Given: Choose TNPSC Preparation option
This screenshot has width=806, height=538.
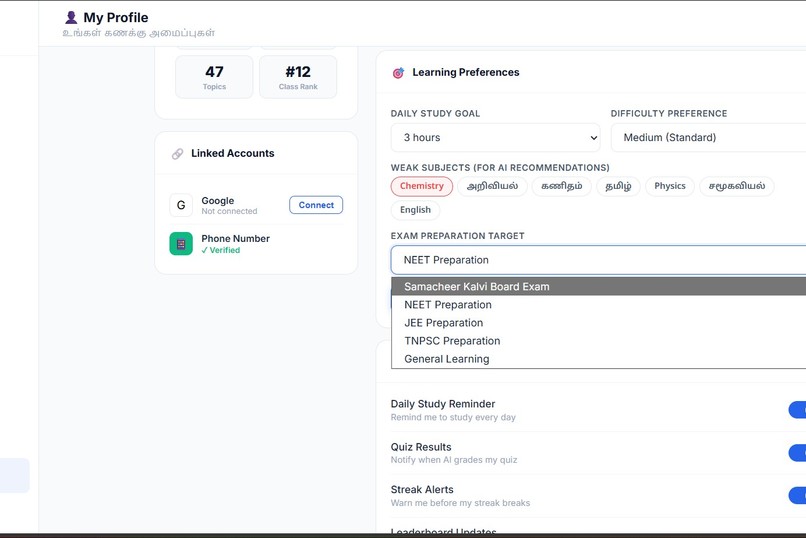Looking at the screenshot, I should [x=598, y=341].
